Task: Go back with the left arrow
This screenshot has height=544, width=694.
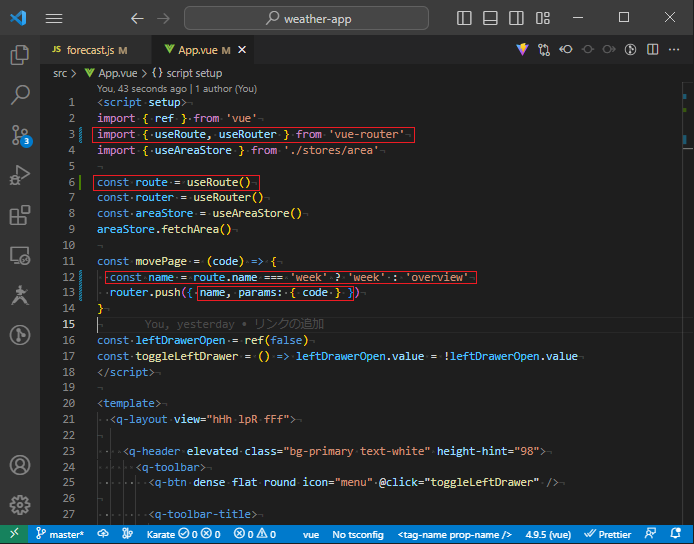Action: (137, 18)
